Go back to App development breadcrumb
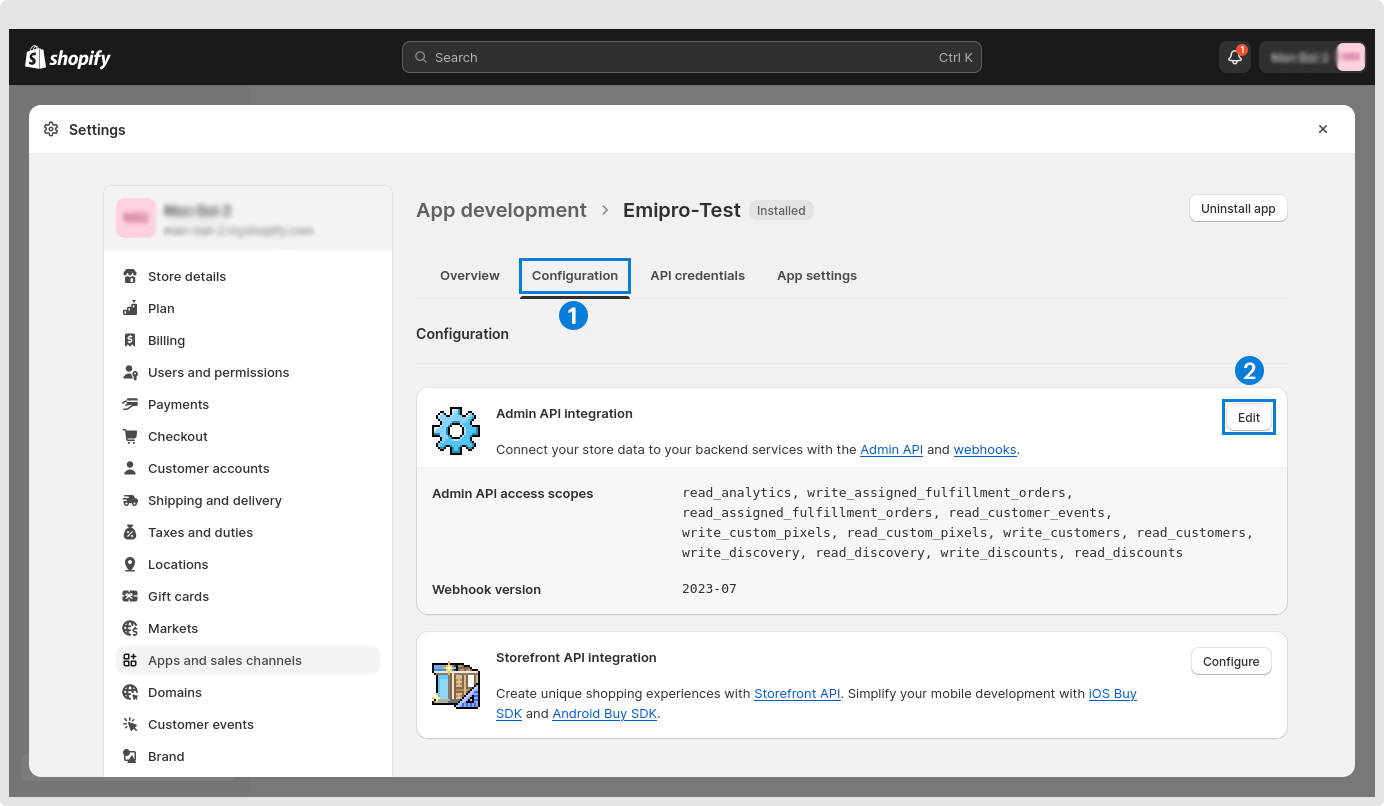This screenshot has width=1384, height=806. pos(501,210)
